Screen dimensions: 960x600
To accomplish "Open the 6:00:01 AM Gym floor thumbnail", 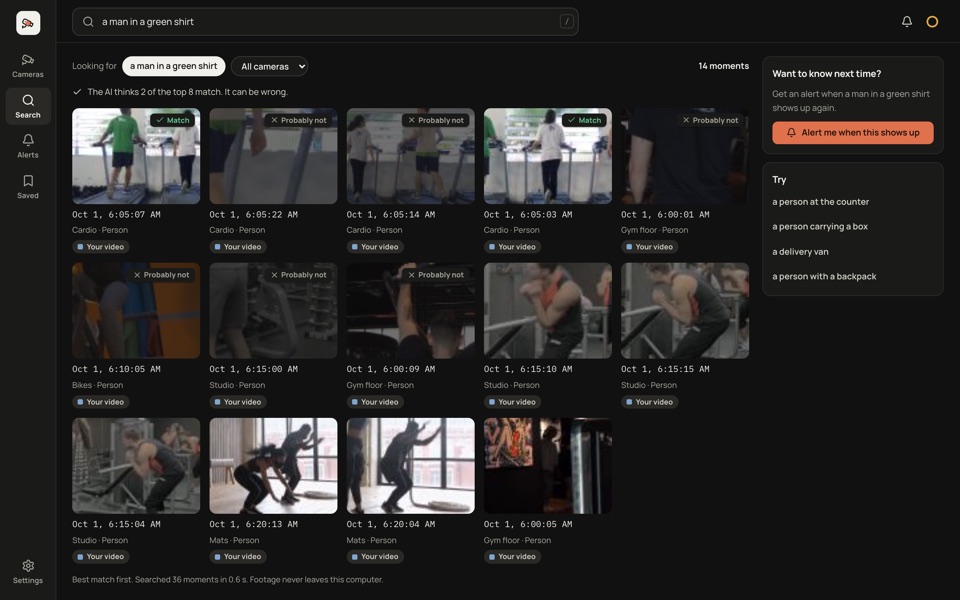I will point(684,156).
